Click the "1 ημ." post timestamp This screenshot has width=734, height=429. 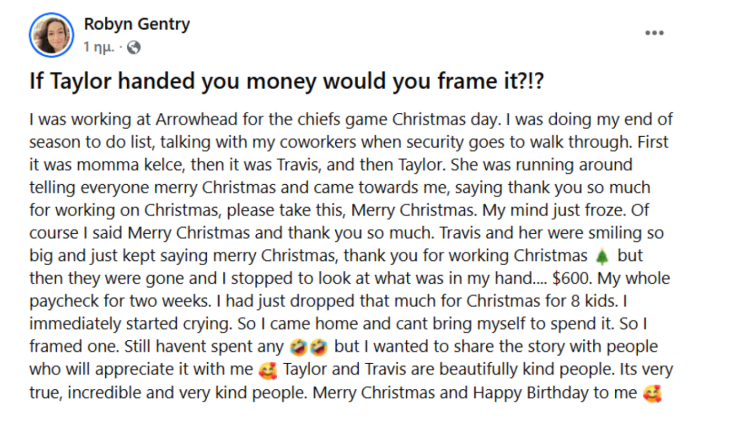tap(99, 47)
